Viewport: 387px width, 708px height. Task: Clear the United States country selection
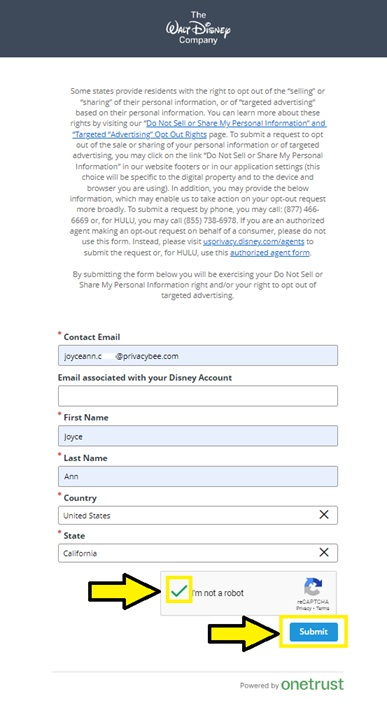pyautogui.click(x=324, y=515)
